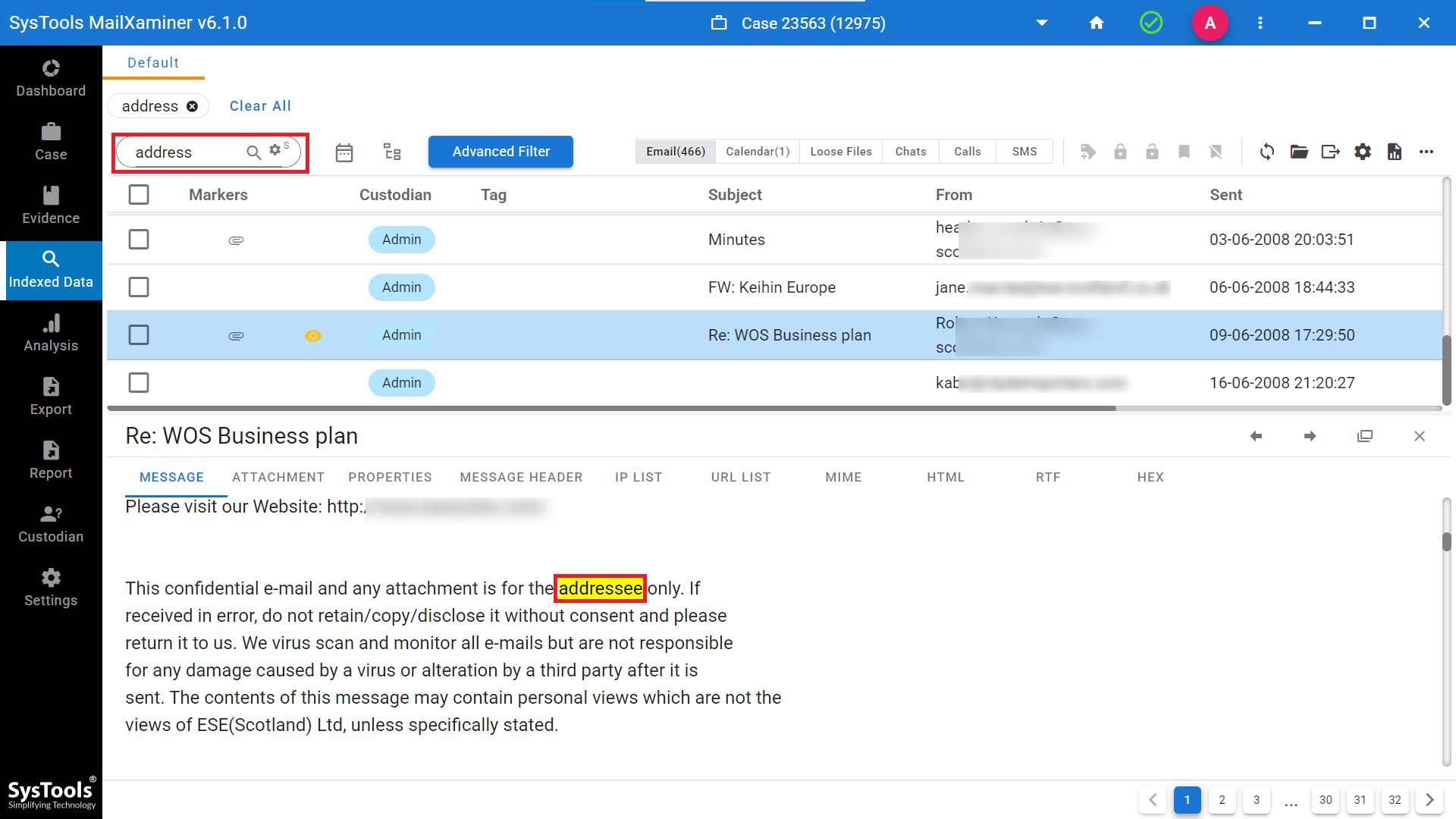Image resolution: width=1456 pixels, height=819 pixels.
Task: Expand the case selector dropdown arrow
Action: click(1042, 23)
